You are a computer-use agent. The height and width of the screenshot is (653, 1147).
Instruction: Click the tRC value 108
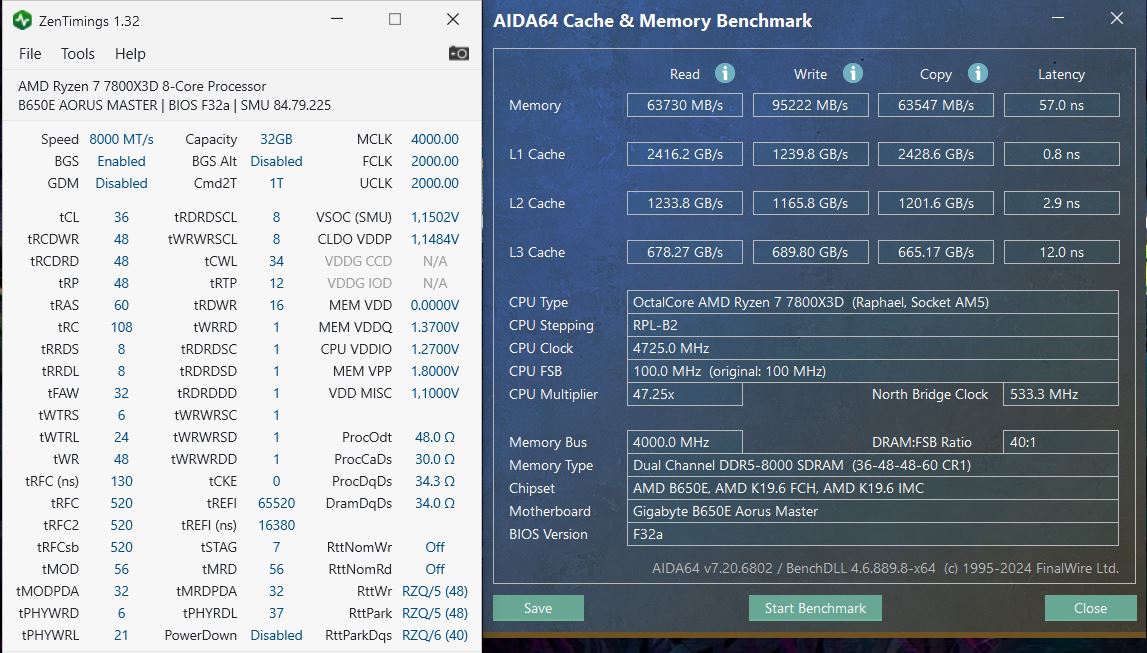[x=121, y=327]
